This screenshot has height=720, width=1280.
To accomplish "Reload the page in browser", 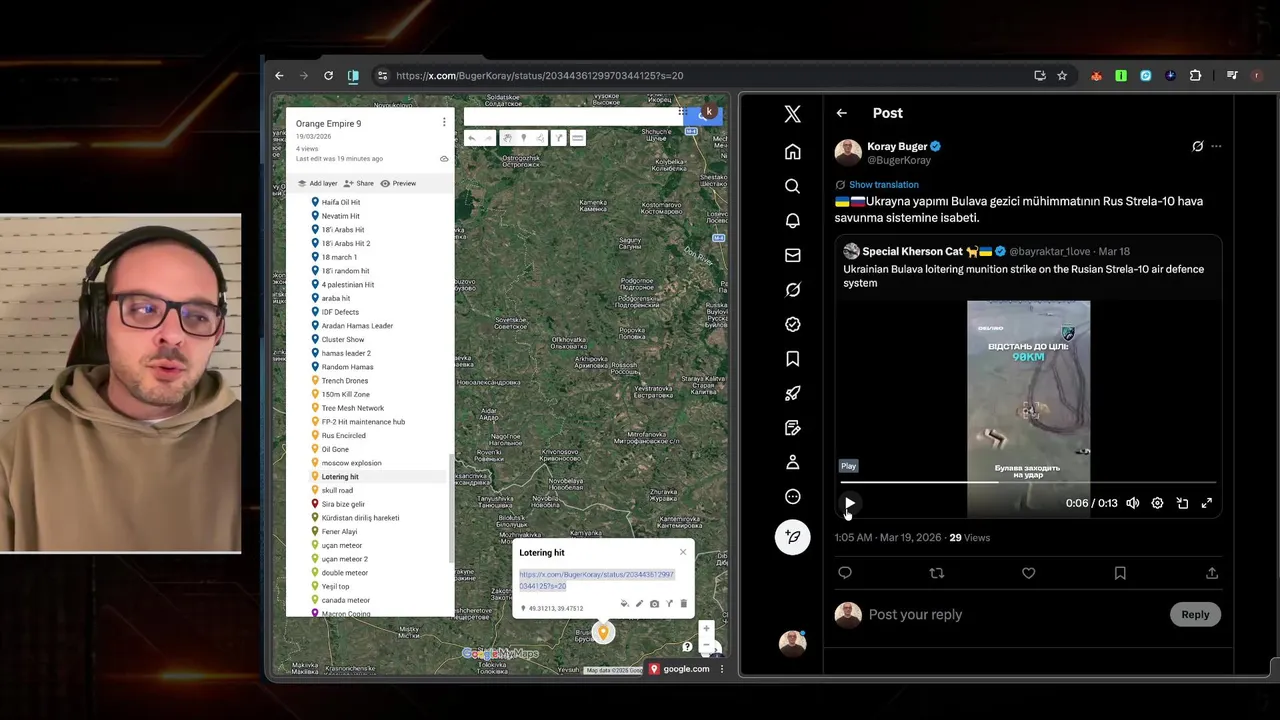I will (328, 76).
